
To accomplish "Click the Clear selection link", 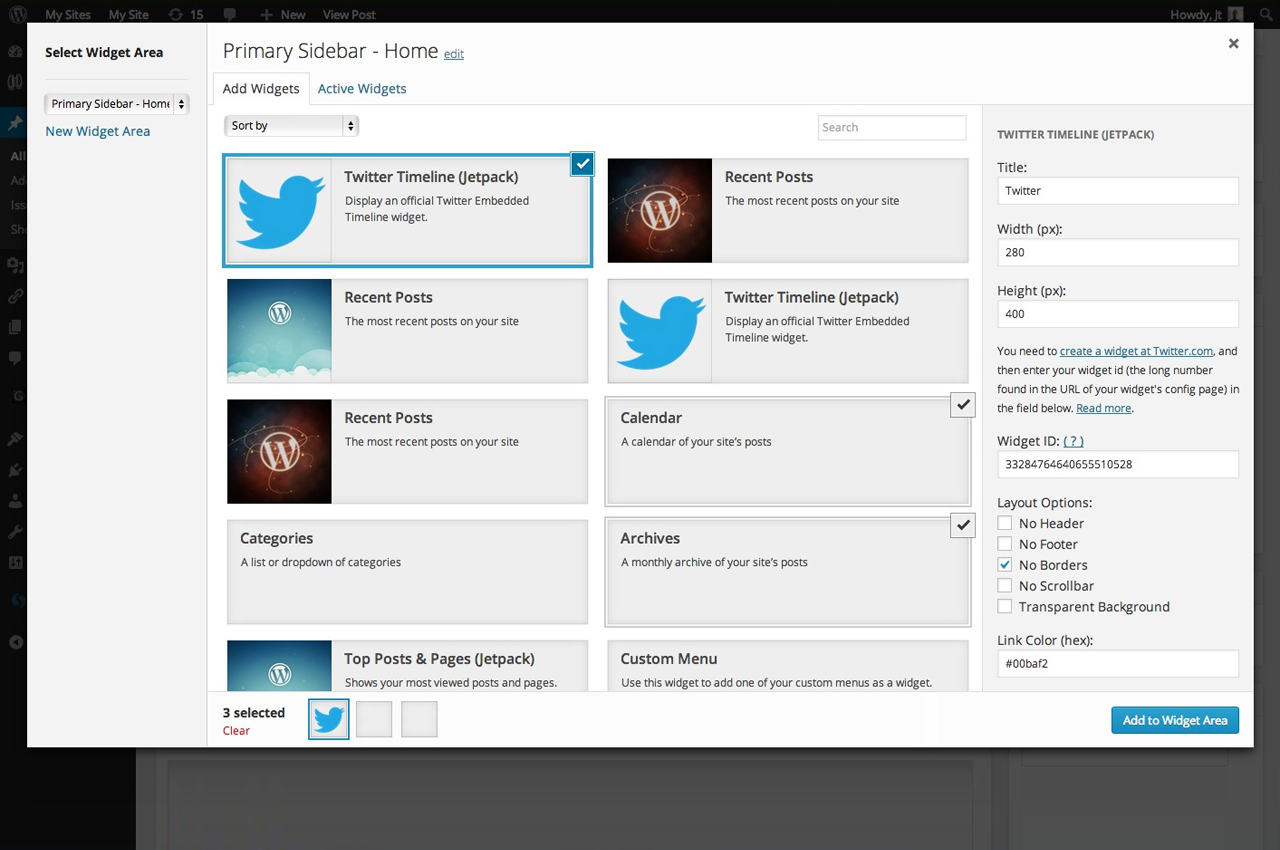I will click(x=236, y=731).
